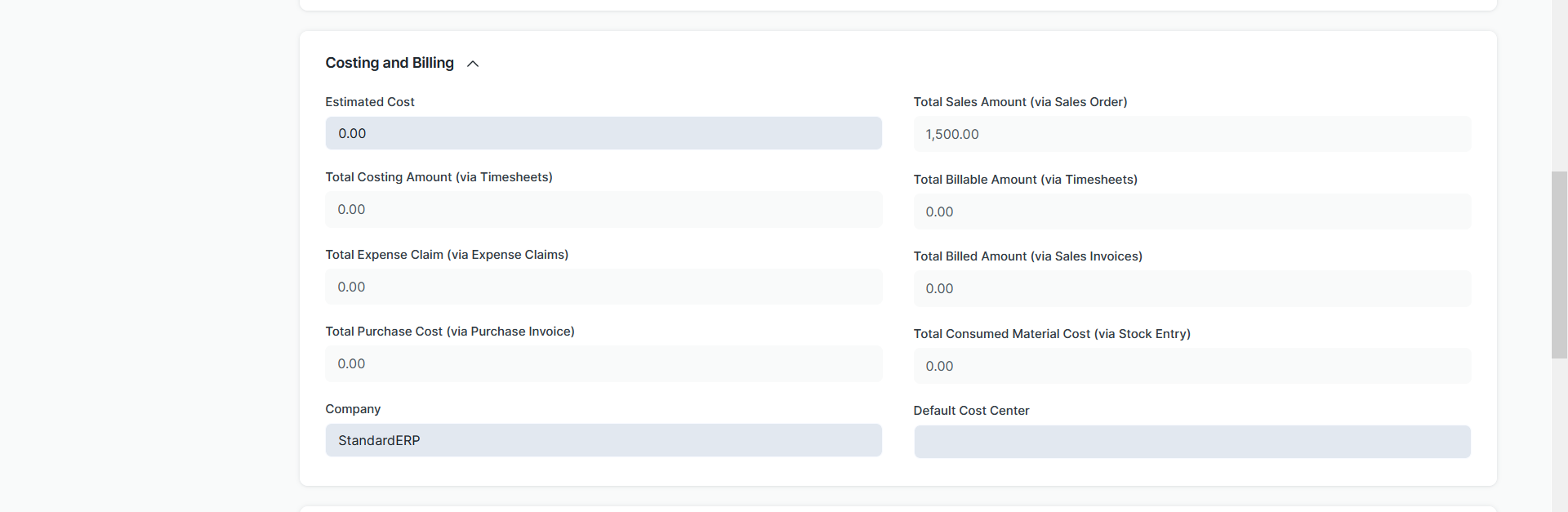Click the Total Sales Amount label
Image resolution: width=1568 pixels, height=512 pixels.
coord(1020,102)
